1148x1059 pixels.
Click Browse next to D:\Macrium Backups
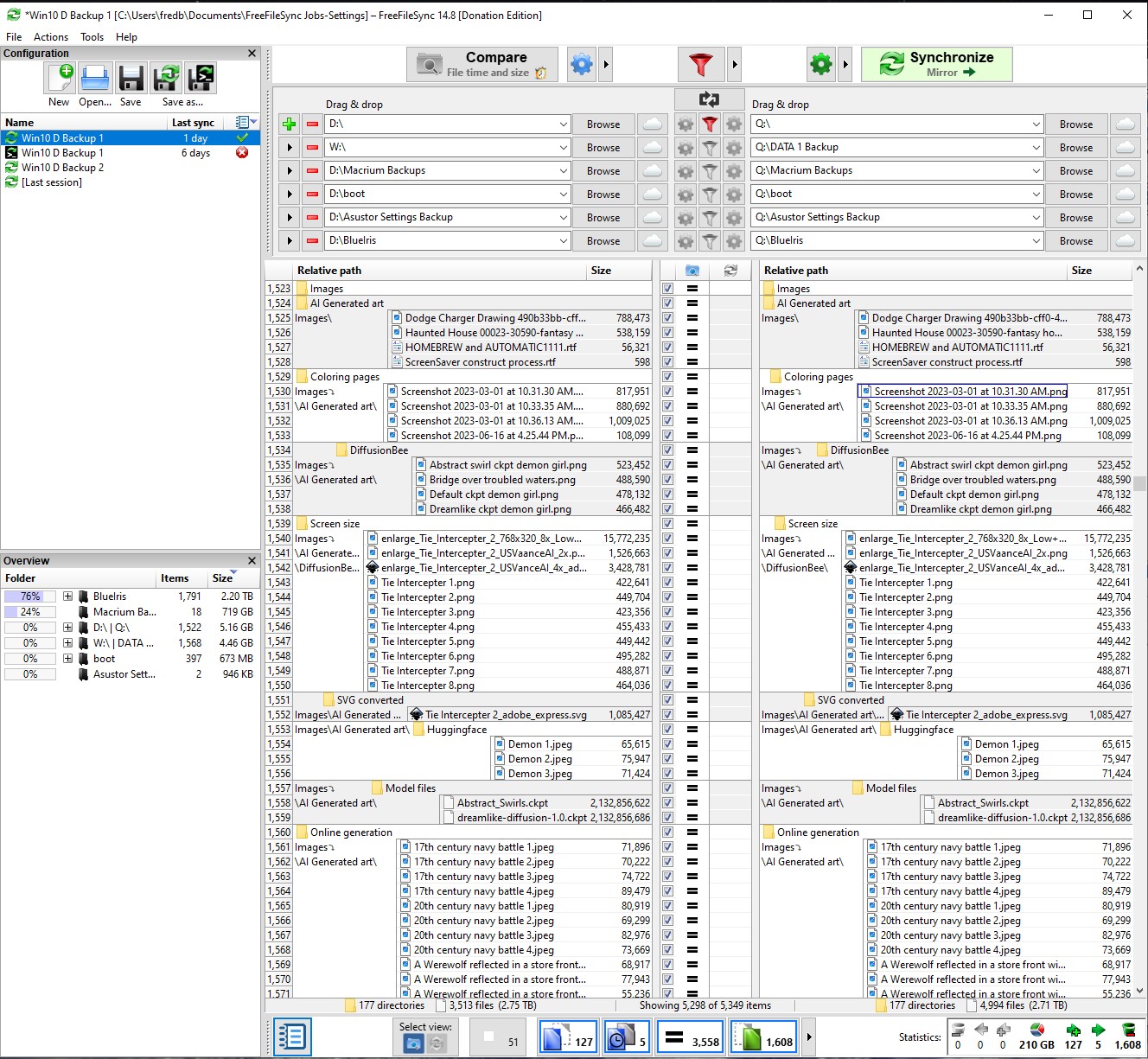point(603,171)
